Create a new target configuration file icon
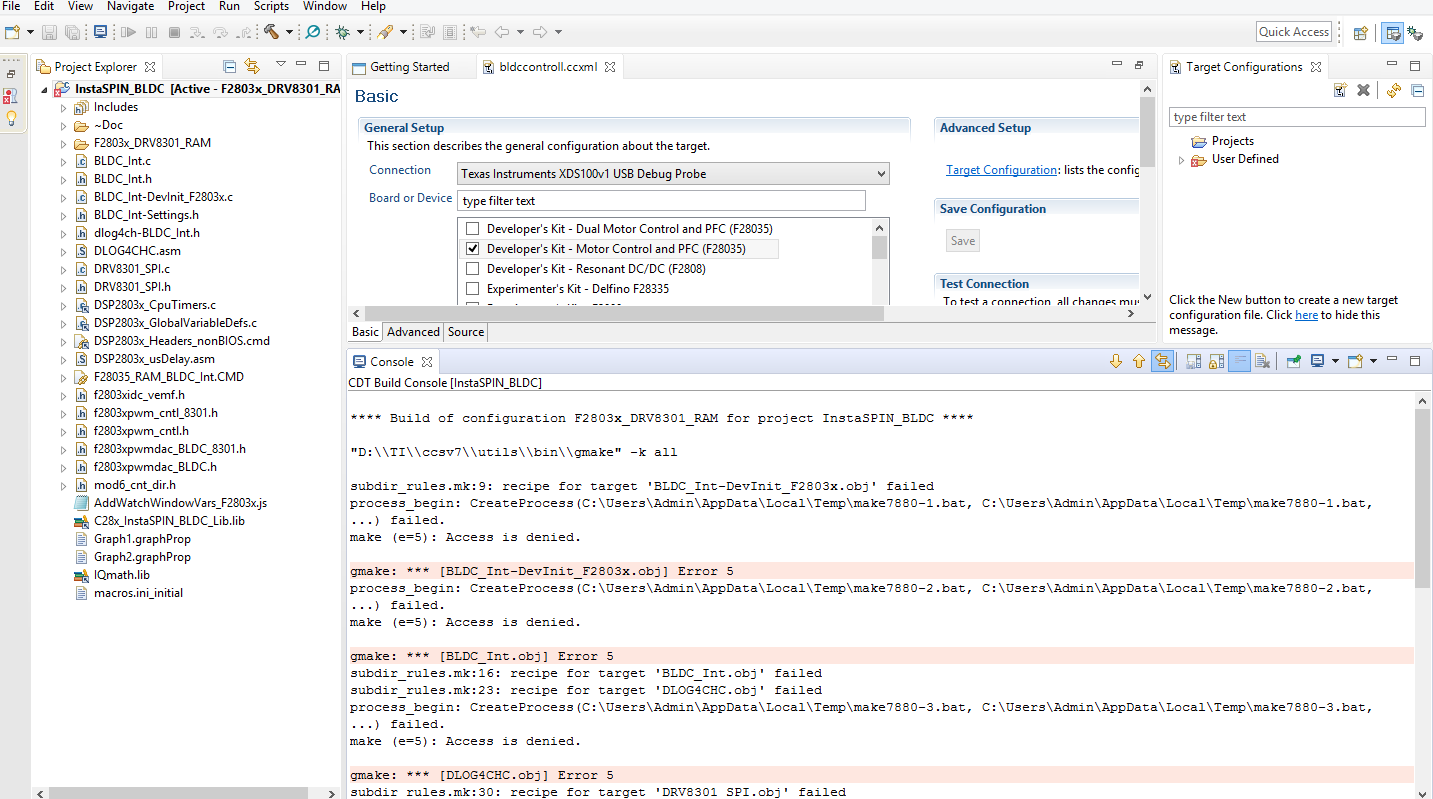1433x799 pixels. pyautogui.click(x=1340, y=90)
